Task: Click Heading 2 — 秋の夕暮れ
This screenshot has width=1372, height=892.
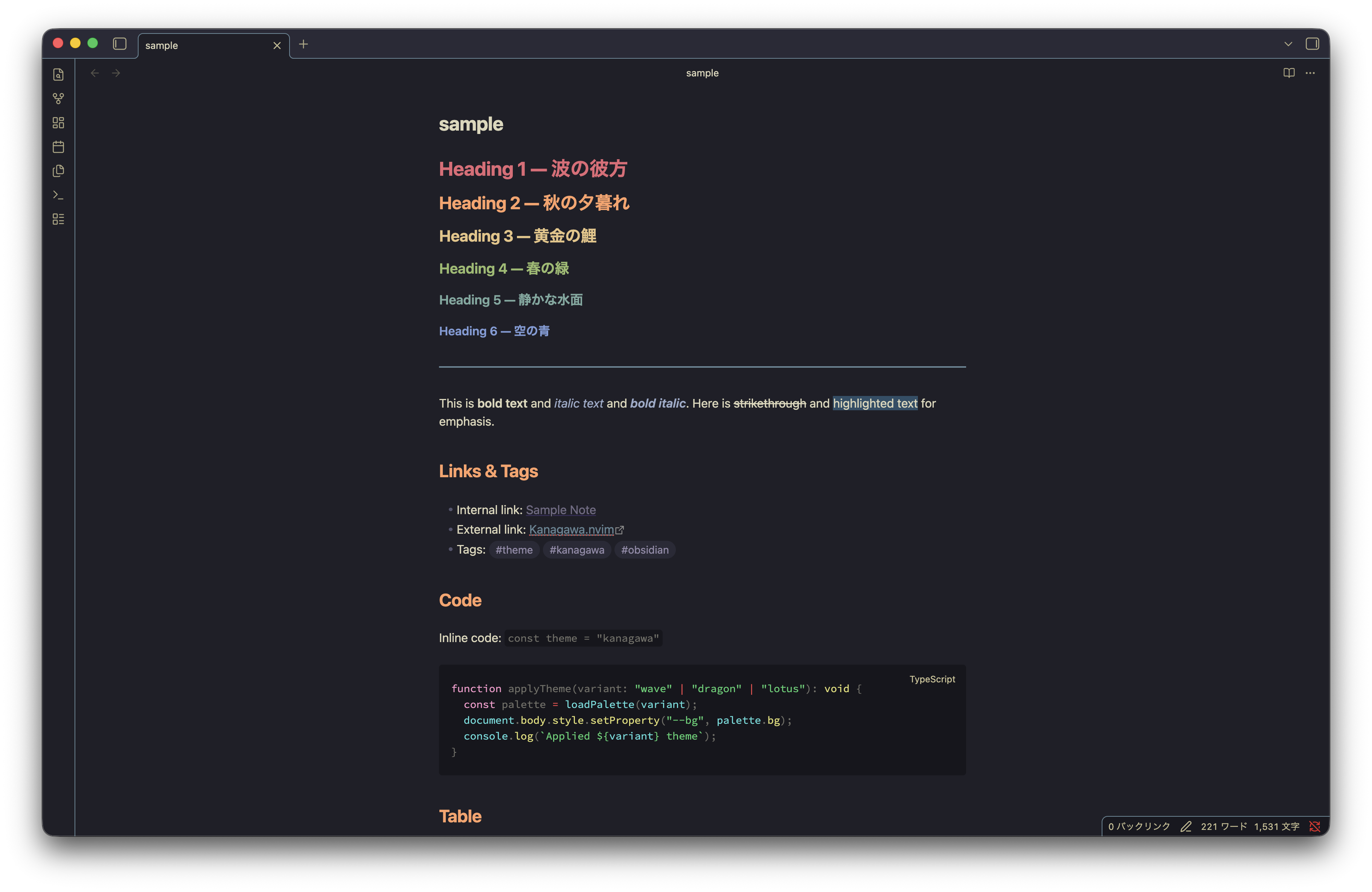Action: point(534,203)
